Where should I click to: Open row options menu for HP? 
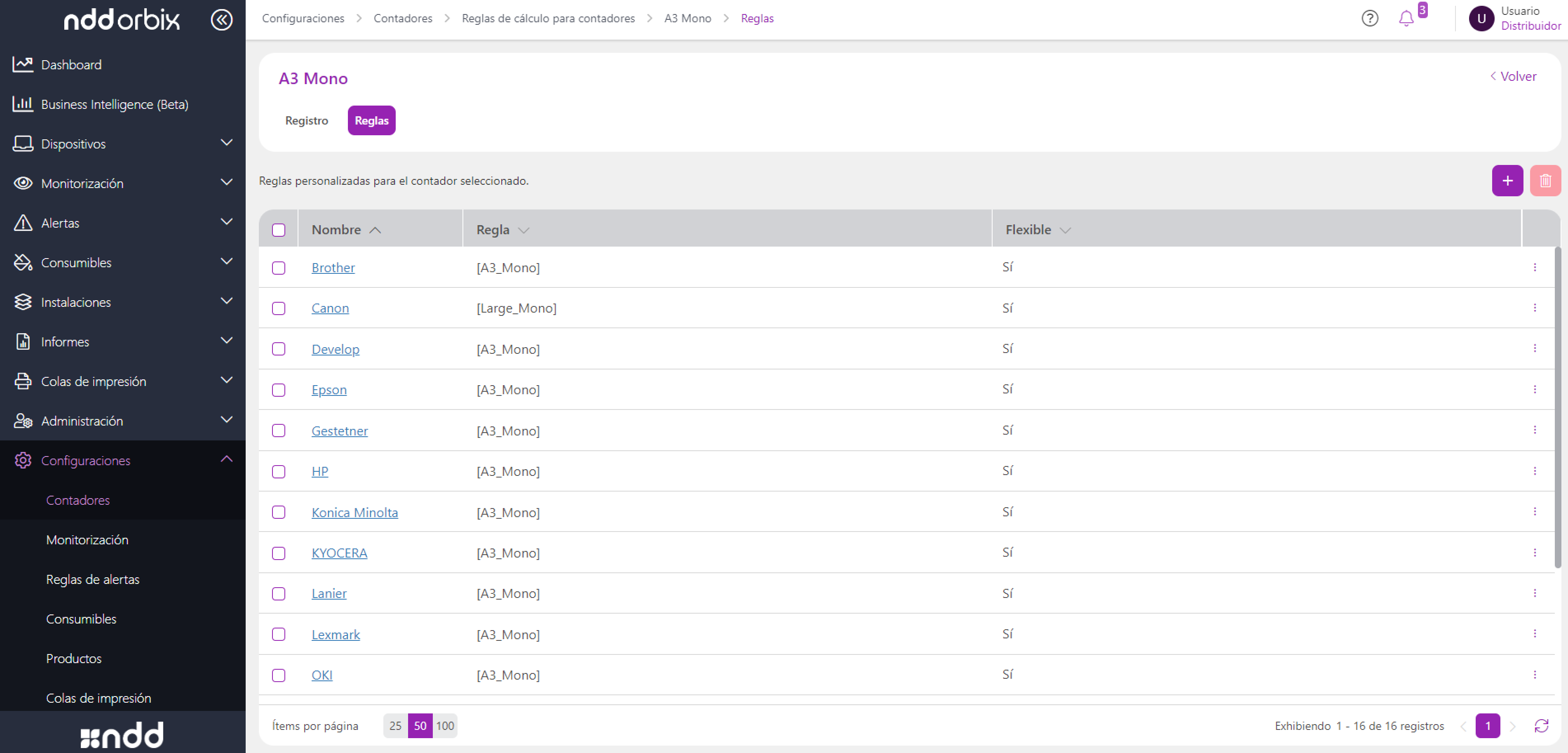(1535, 471)
